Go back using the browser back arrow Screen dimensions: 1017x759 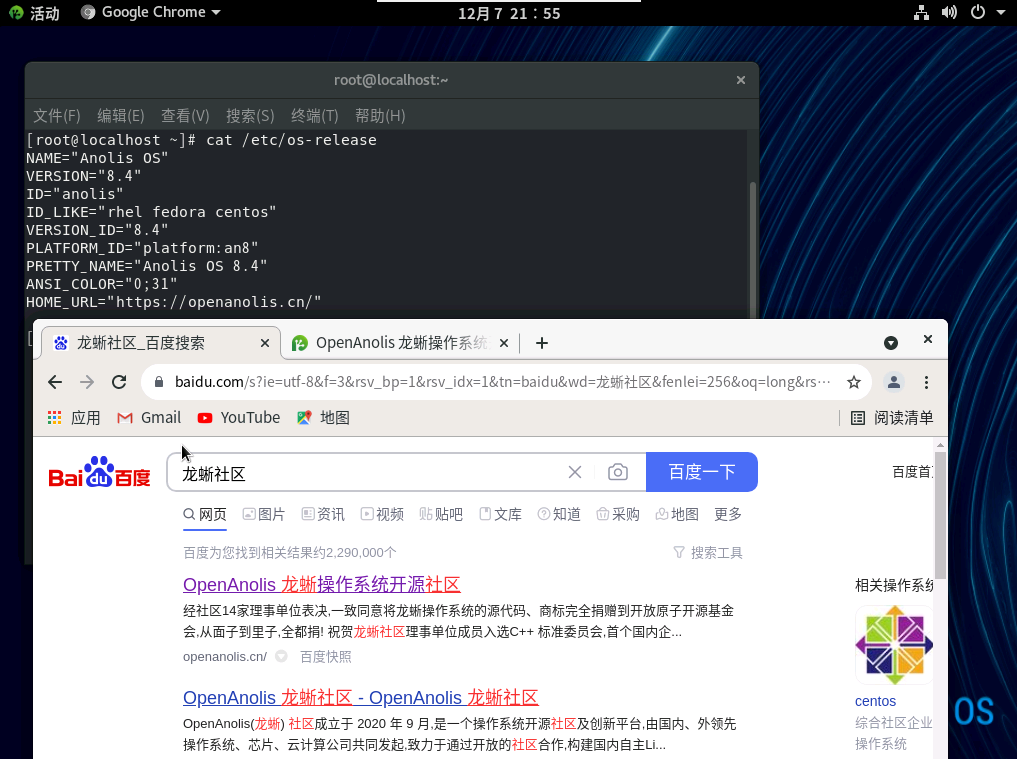pyautogui.click(x=55, y=382)
